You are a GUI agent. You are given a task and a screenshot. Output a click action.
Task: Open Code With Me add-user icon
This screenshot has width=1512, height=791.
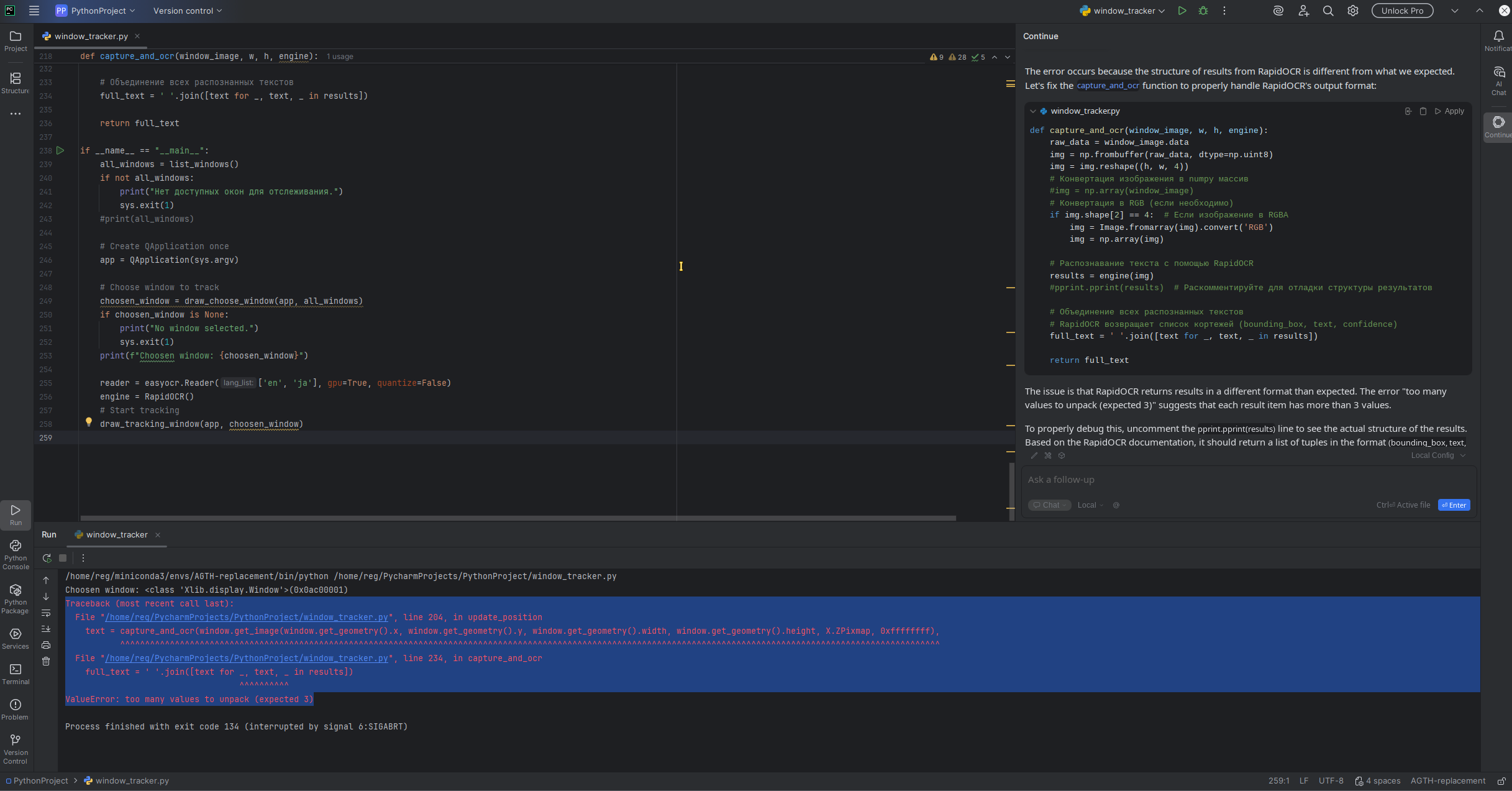pyautogui.click(x=1303, y=11)
